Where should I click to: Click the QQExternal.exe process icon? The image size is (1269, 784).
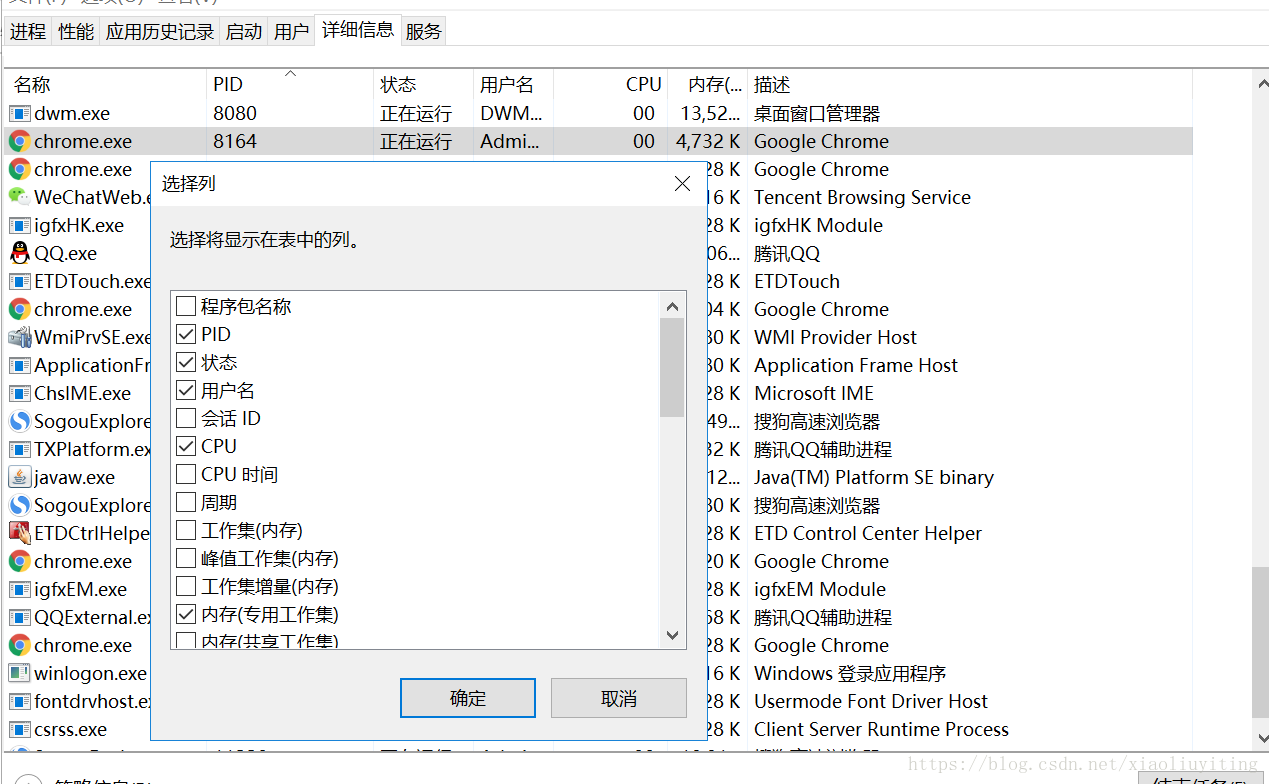(19, 617)
